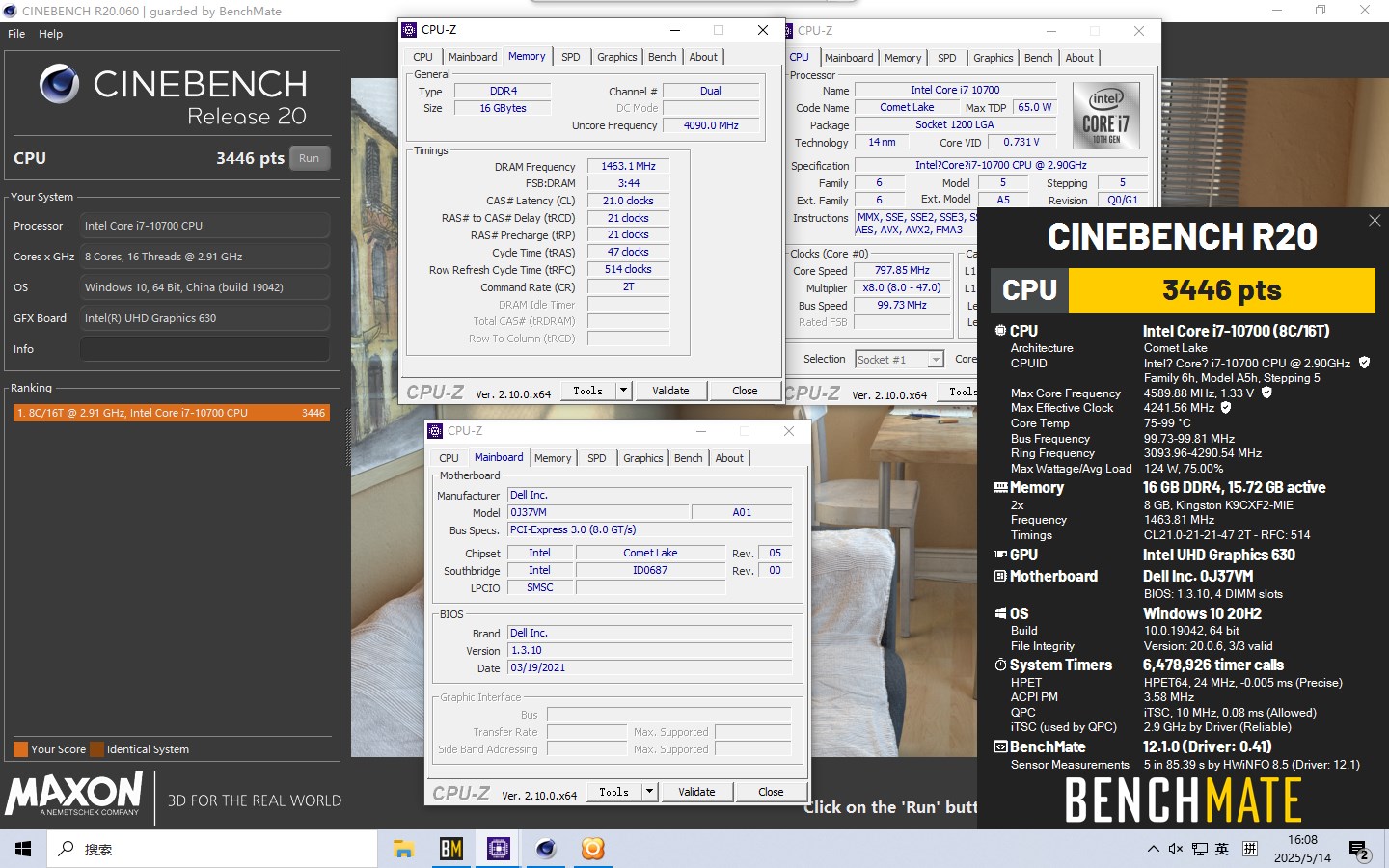Run the Cinebench CPU test

click(309, 158)
